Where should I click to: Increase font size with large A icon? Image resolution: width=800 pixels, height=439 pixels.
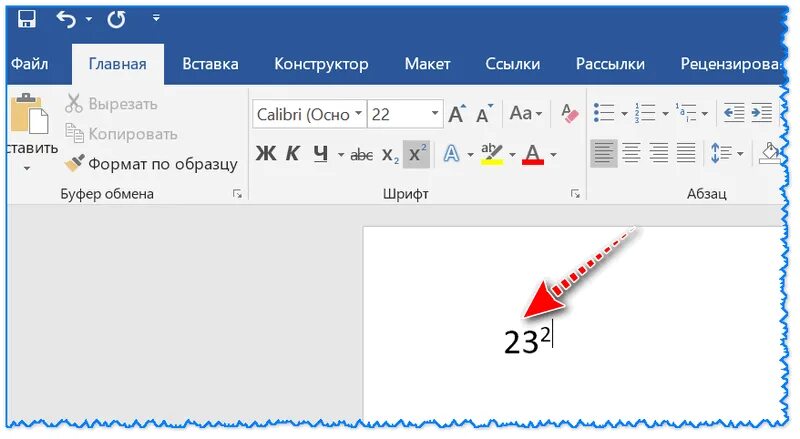click(x=457, y=113)
